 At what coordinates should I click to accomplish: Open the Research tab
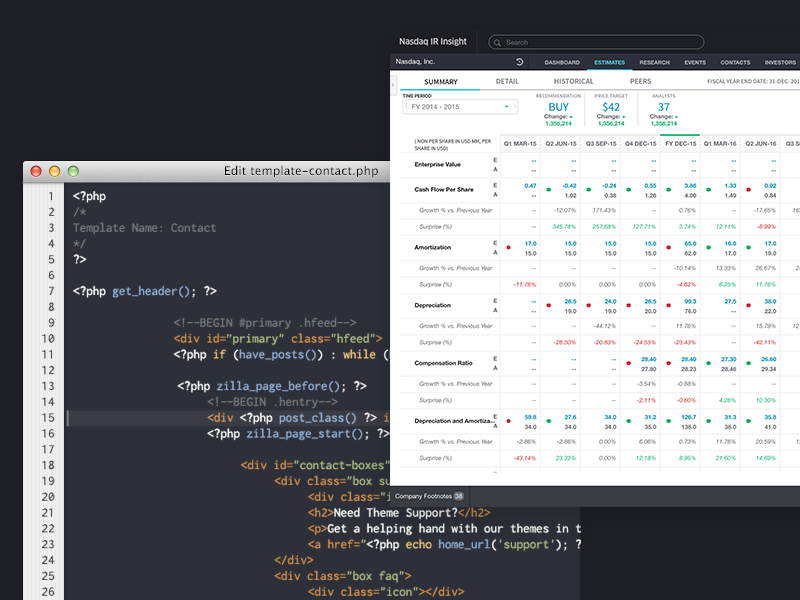pyautogui.click(x=655, y=62)
